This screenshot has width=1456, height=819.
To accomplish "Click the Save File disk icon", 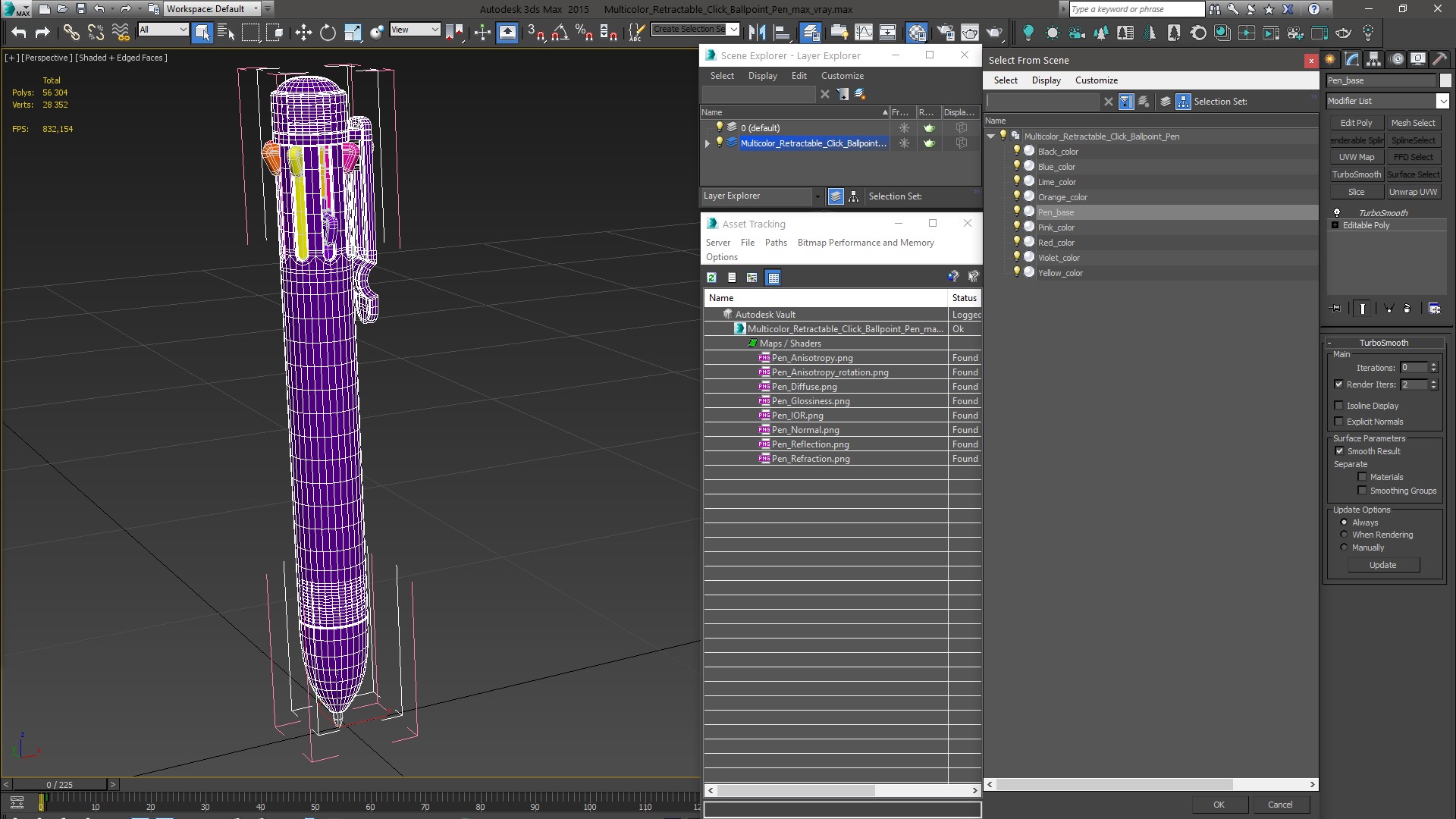I will coord(81,9).
